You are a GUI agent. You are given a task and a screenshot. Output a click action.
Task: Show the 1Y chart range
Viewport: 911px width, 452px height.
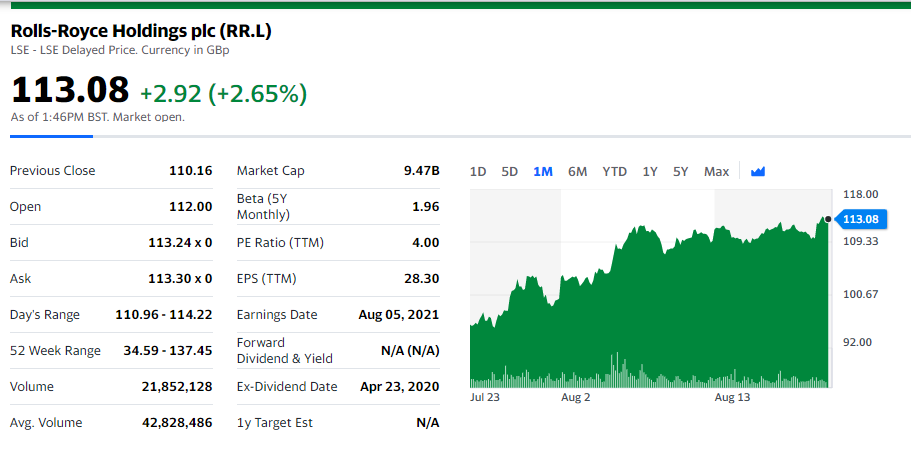pos(650,171)
